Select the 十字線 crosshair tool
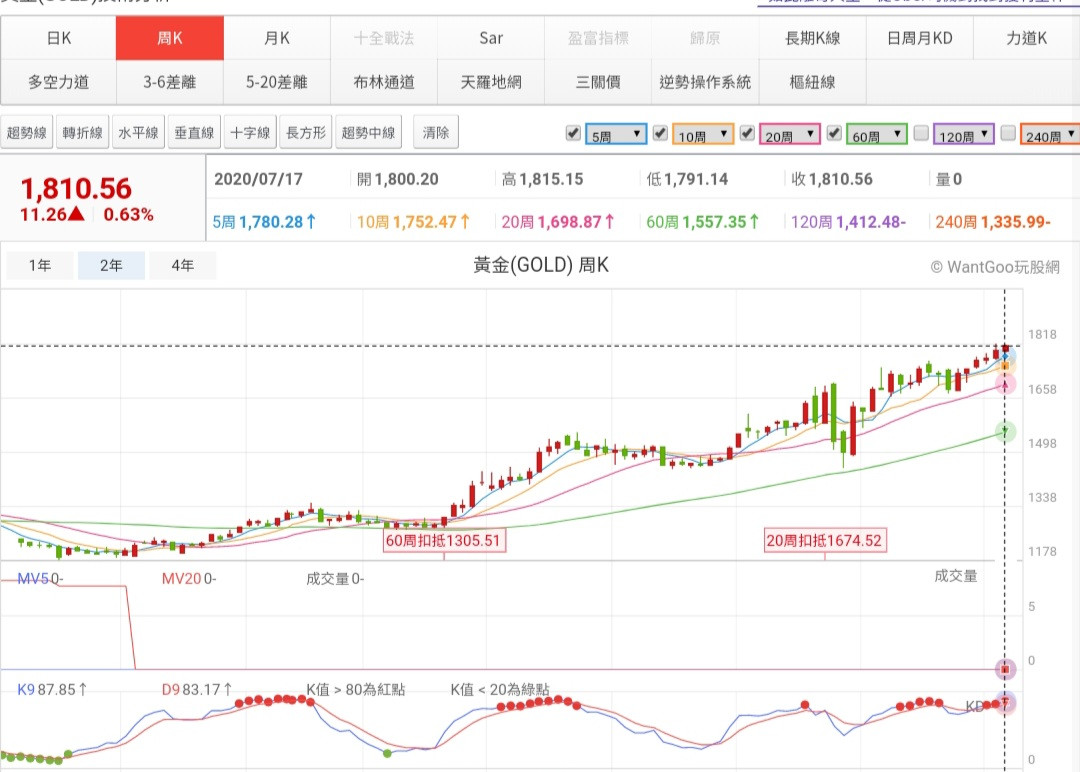1080x772 pixels. tap(250, 133)
